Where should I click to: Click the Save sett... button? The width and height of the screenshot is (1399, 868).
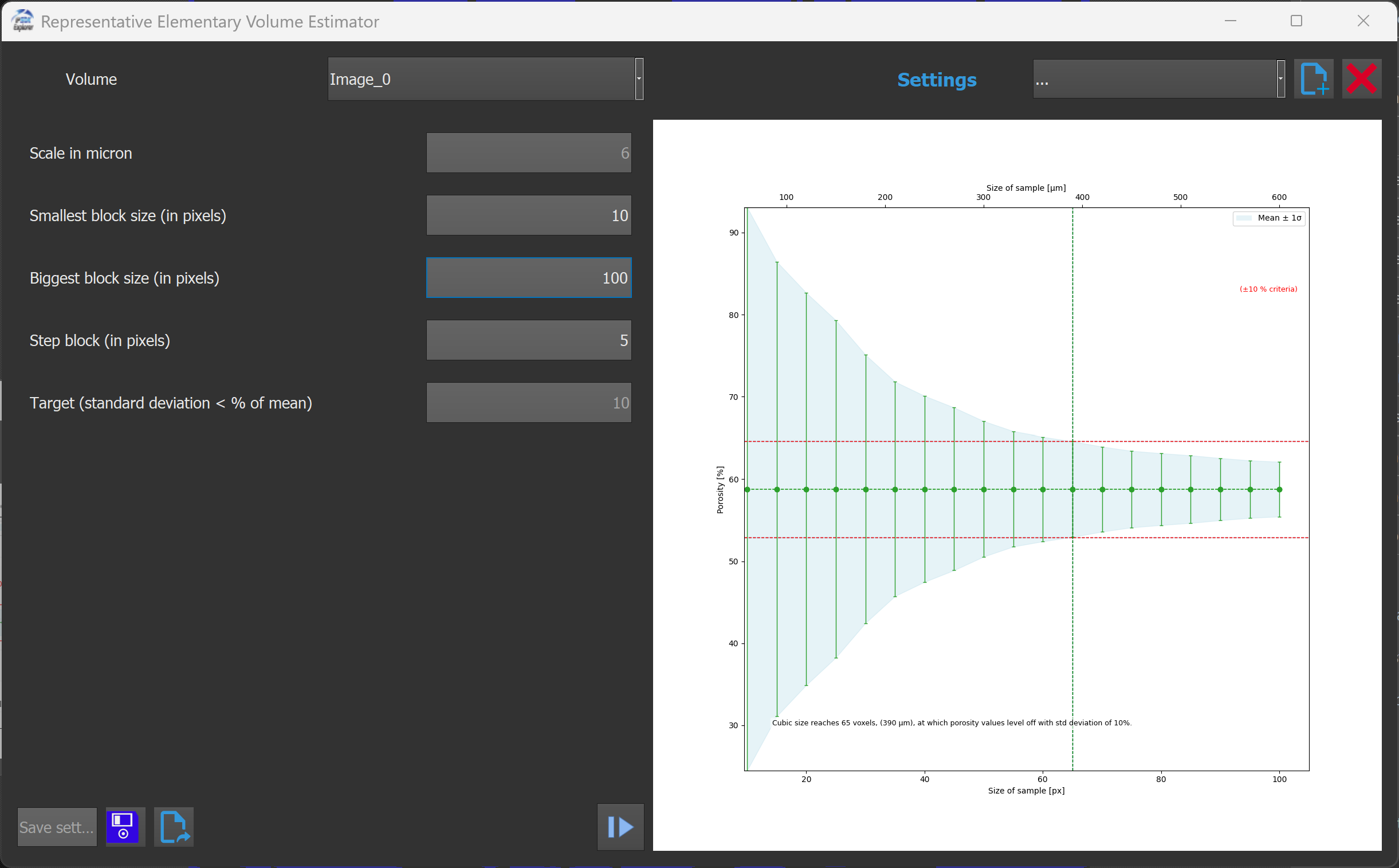56,826
